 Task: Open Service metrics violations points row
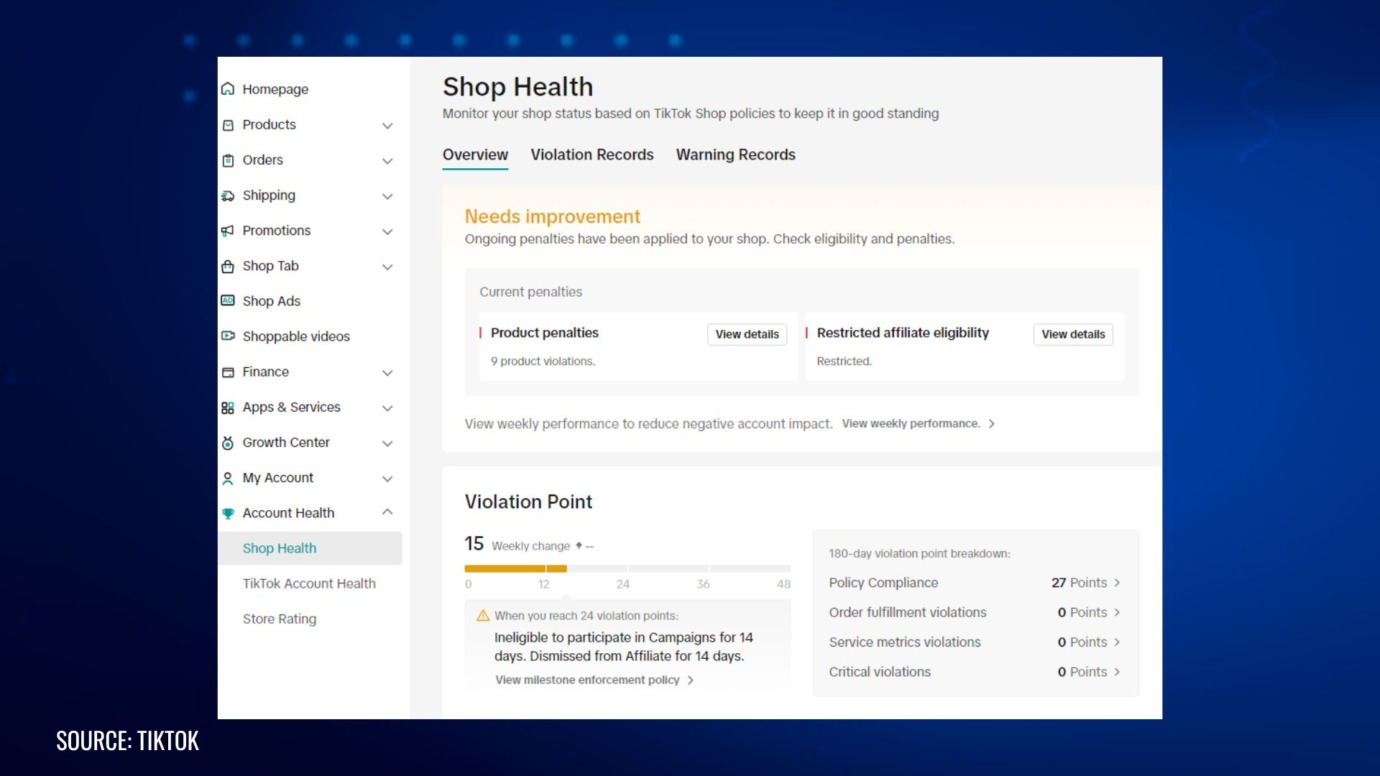[975, 642]
